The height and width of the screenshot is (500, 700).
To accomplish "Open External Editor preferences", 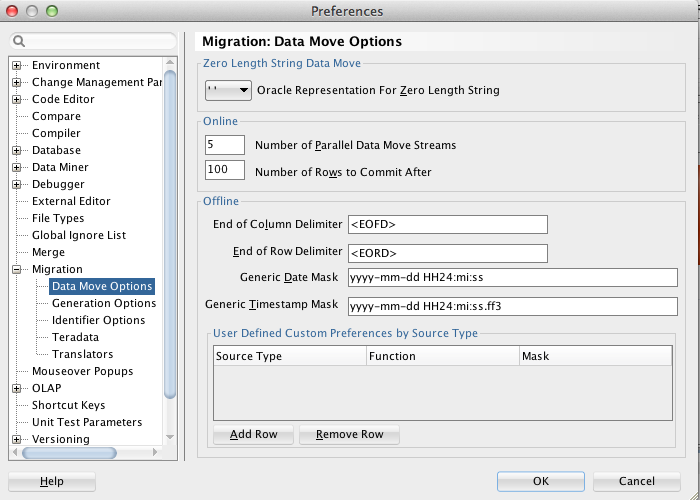I will 71,201.
